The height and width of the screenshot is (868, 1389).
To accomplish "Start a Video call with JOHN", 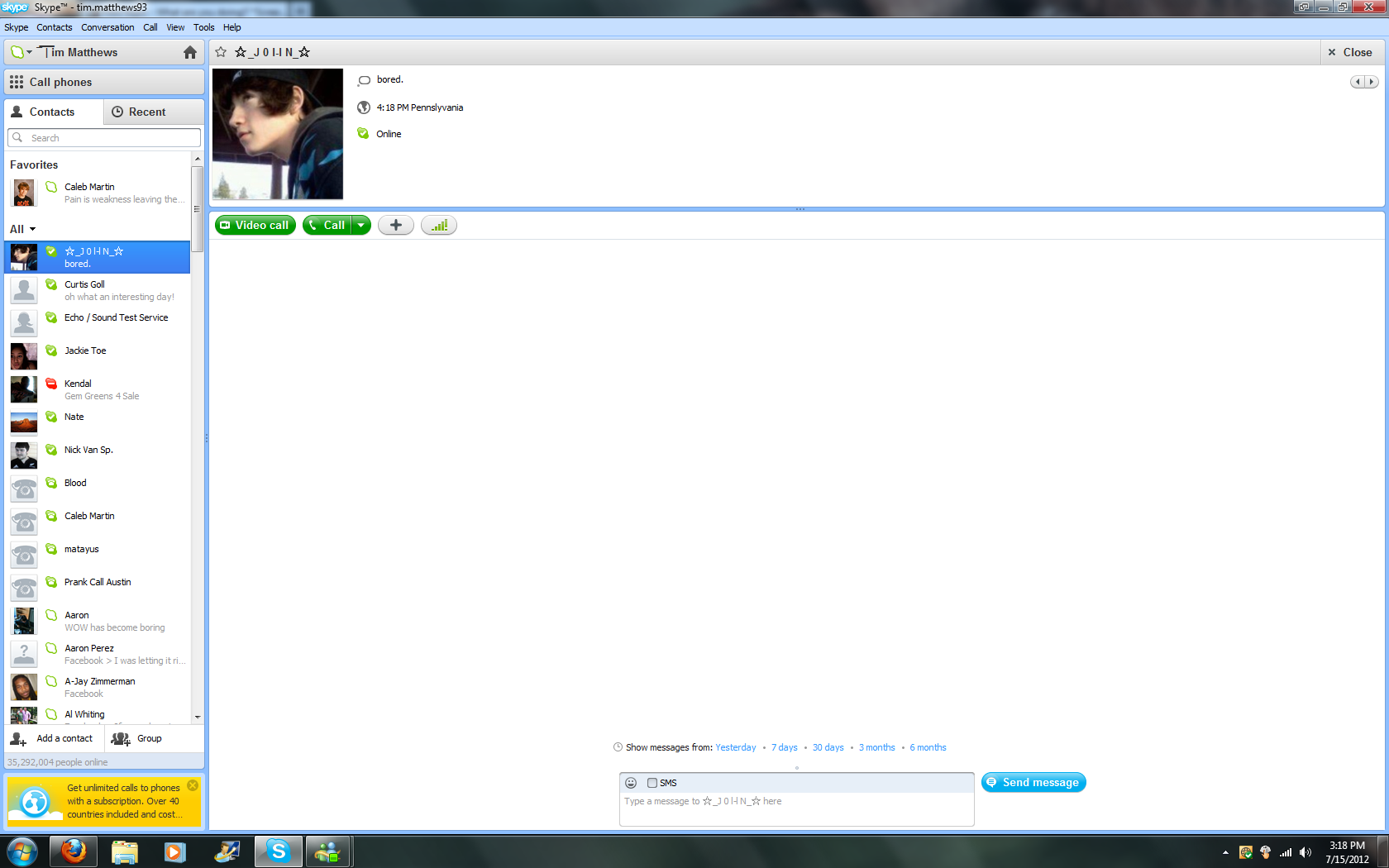I will (x=255, y=225).
